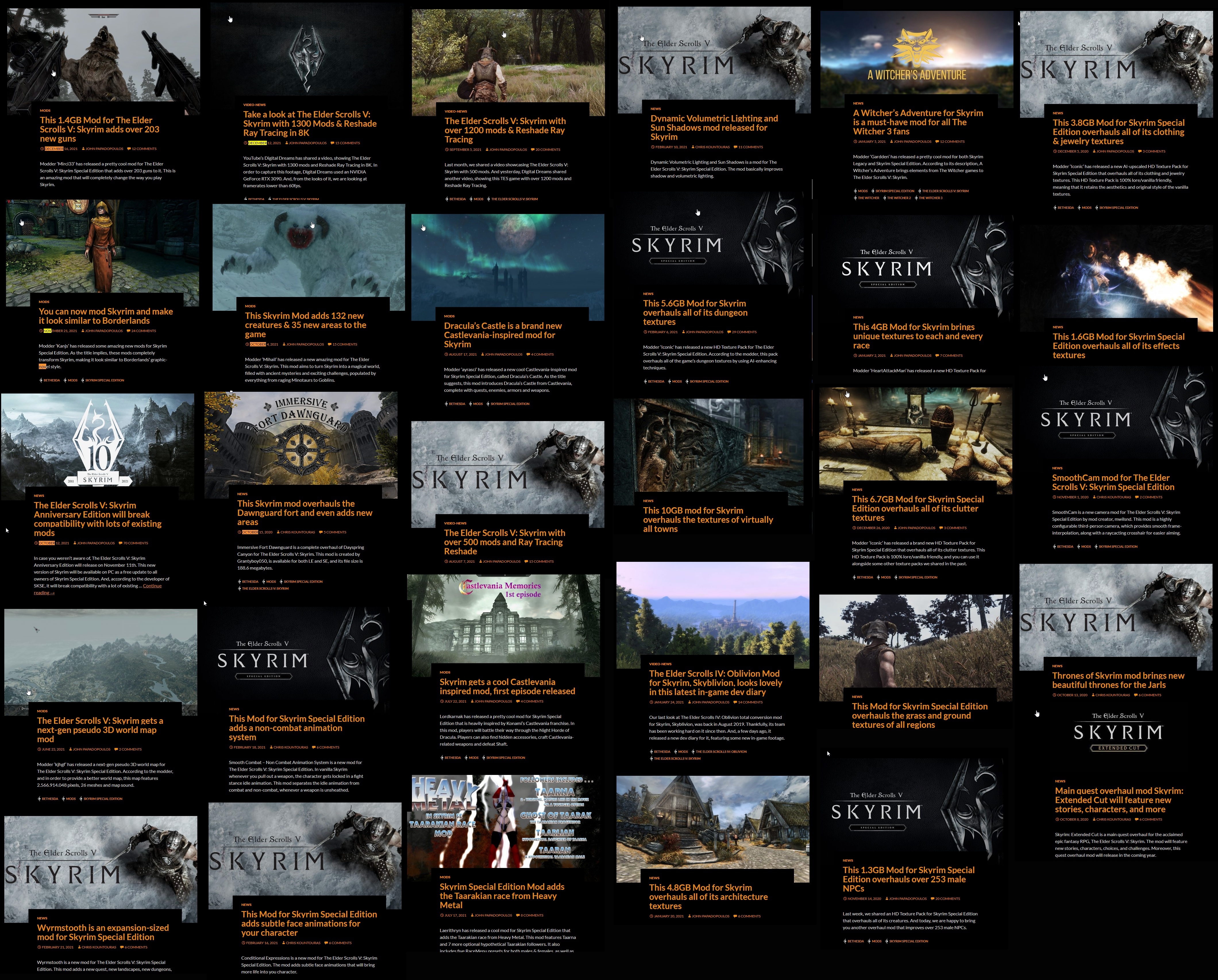This screenshot has height=980, width=1218.
Task: Open the A Witcher's Adventure for Skyrim headline
Action: [x=918, y=122]
